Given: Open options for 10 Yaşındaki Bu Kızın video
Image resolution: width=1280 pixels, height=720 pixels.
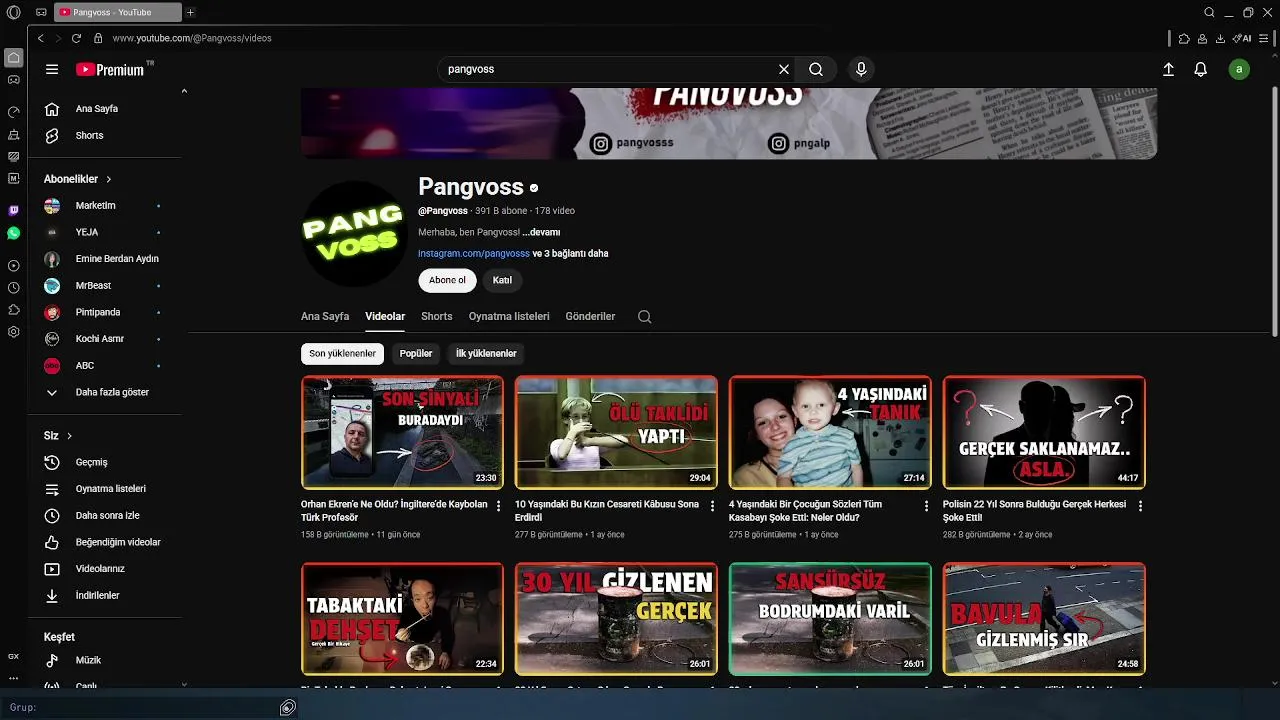Looking at the screenshot, I should tap(712, 506).
